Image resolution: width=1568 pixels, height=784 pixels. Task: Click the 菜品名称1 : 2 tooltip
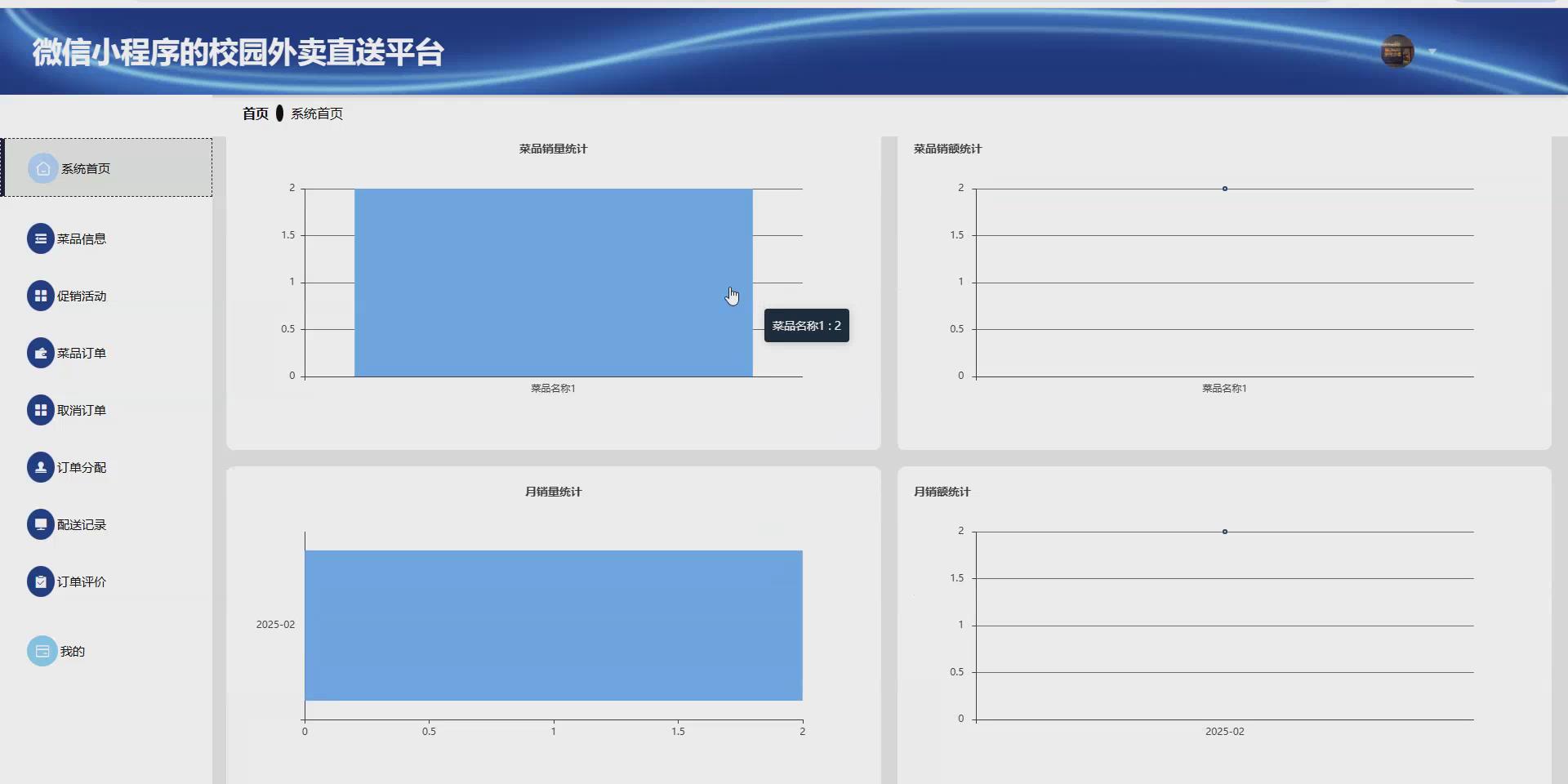(x=807, y=325)
